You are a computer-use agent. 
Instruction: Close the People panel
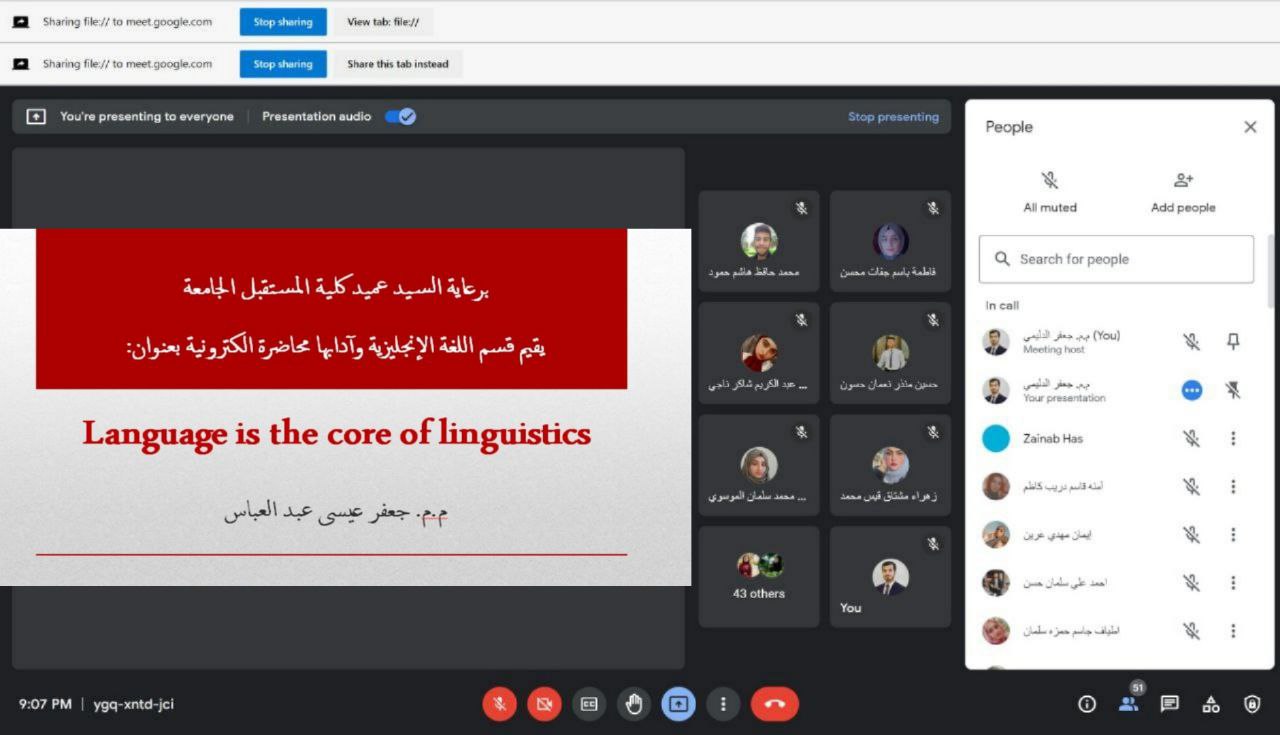(x=1250, y=127)
